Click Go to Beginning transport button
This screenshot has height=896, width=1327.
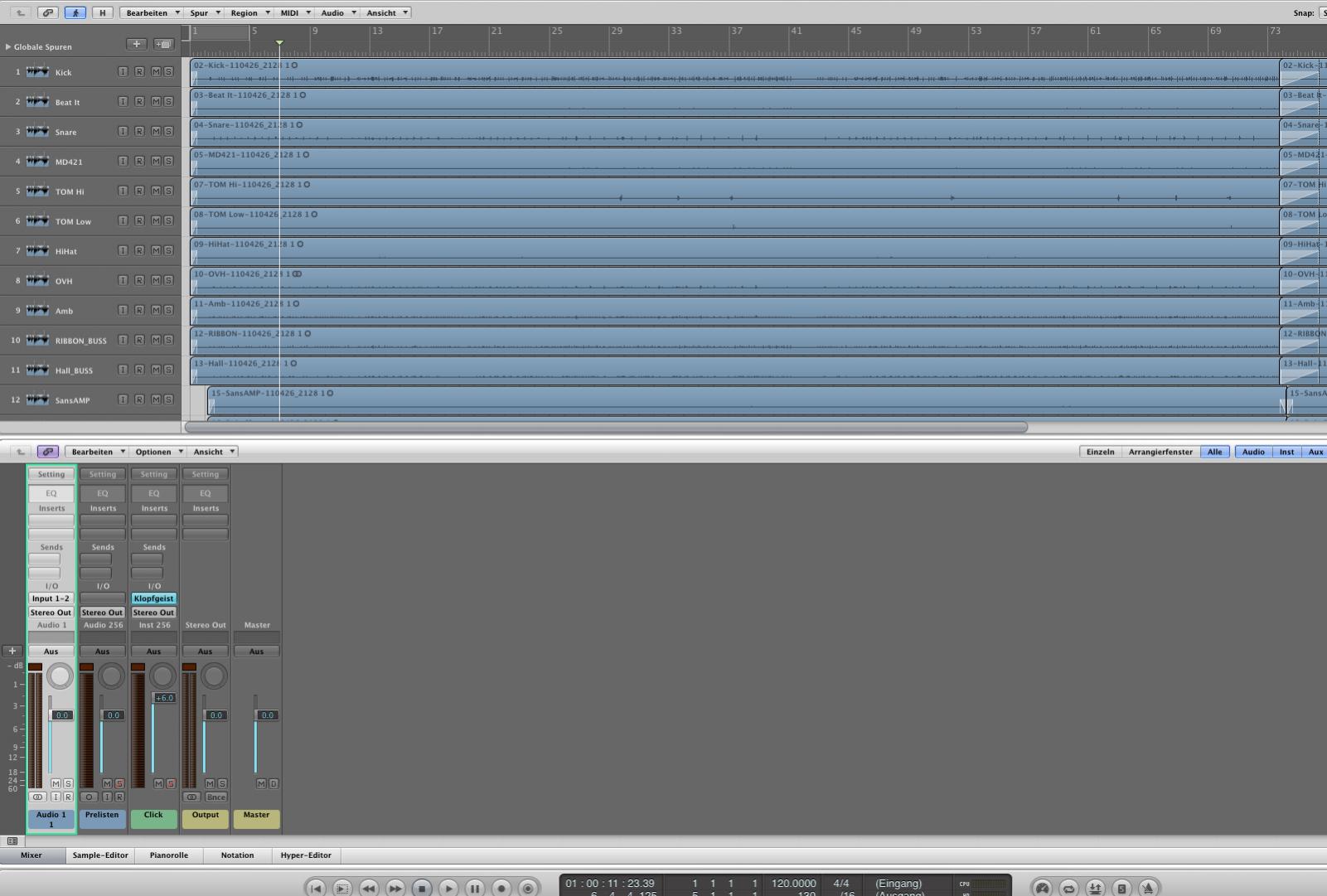pyautogui.click(x=316, y=888)
